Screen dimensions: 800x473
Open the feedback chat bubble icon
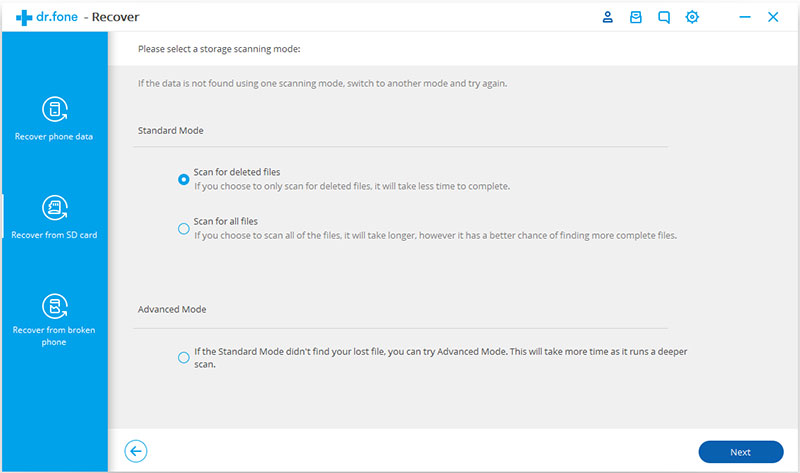(664, 17)
